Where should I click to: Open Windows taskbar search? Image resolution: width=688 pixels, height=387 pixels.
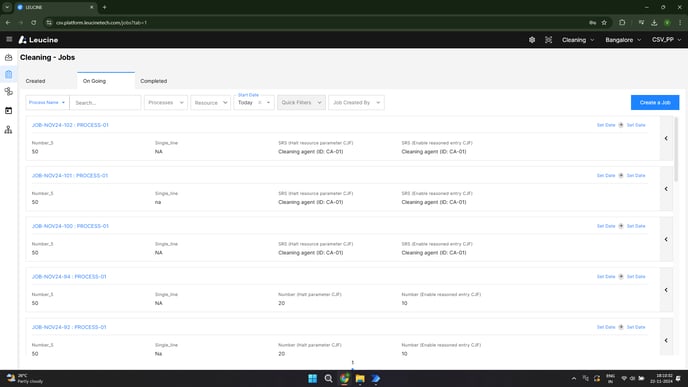pyautogui.click(x=328, y=379)
